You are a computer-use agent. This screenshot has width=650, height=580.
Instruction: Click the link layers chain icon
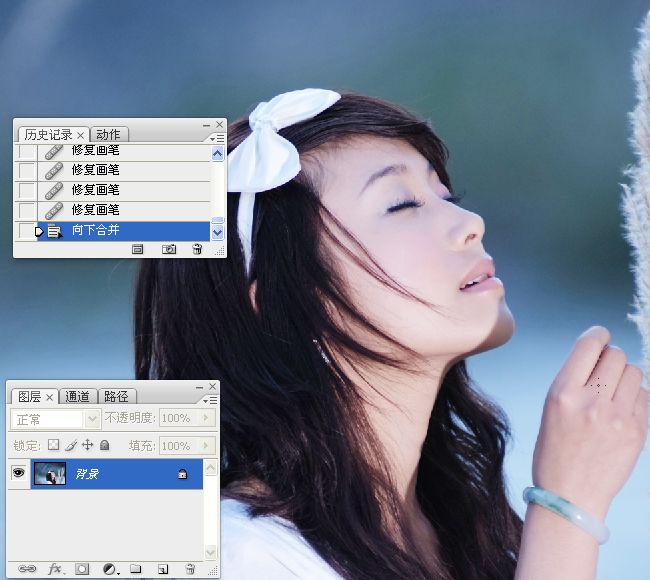(28, 569)
